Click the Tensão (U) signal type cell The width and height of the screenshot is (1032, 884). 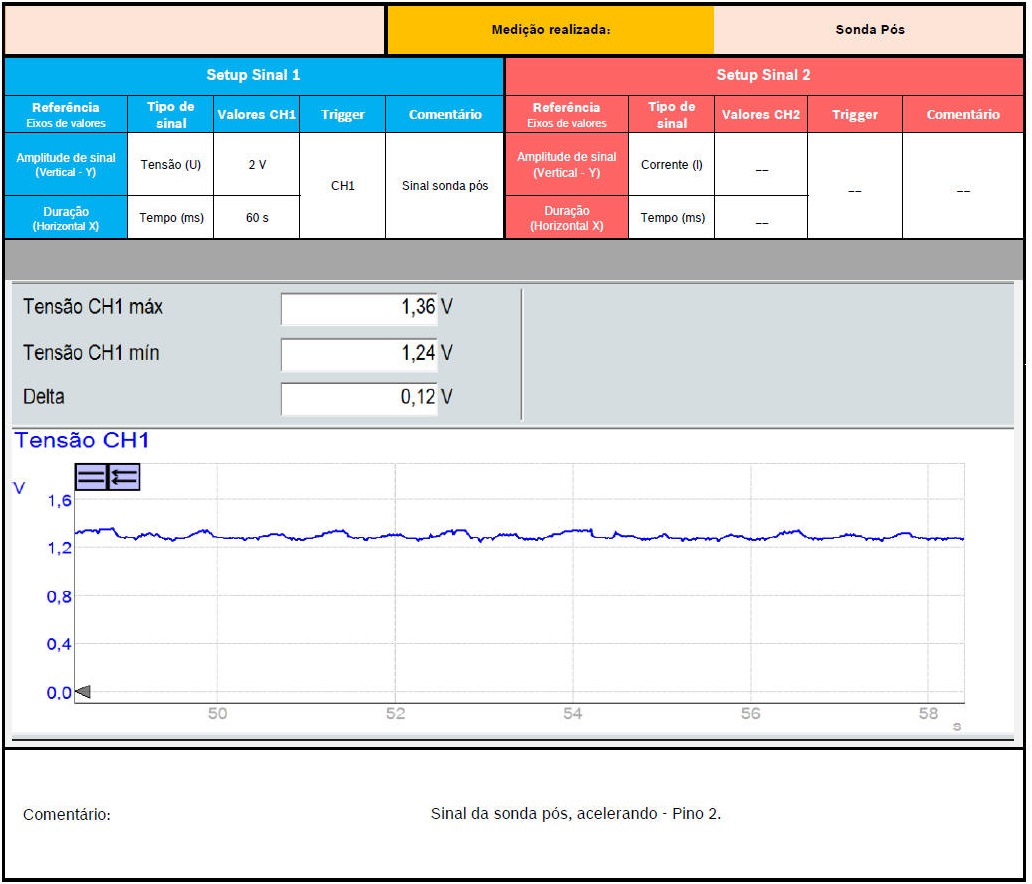tap(171, 164)
